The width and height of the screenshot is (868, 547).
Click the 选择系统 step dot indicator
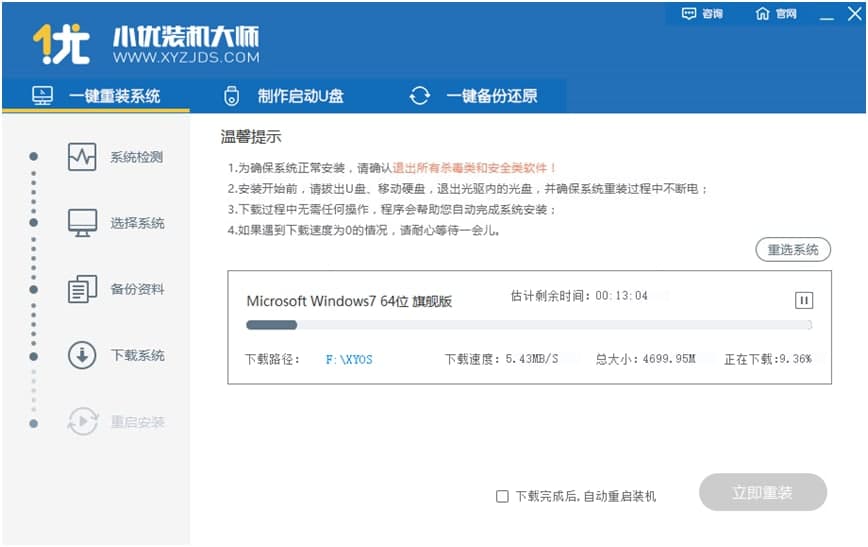(34, 223)
